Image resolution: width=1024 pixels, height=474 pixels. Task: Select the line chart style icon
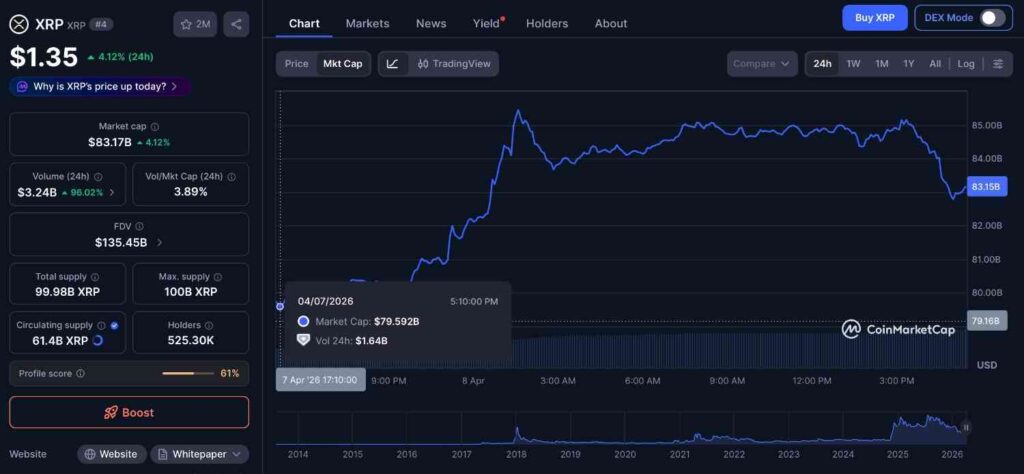pos(392,64)
